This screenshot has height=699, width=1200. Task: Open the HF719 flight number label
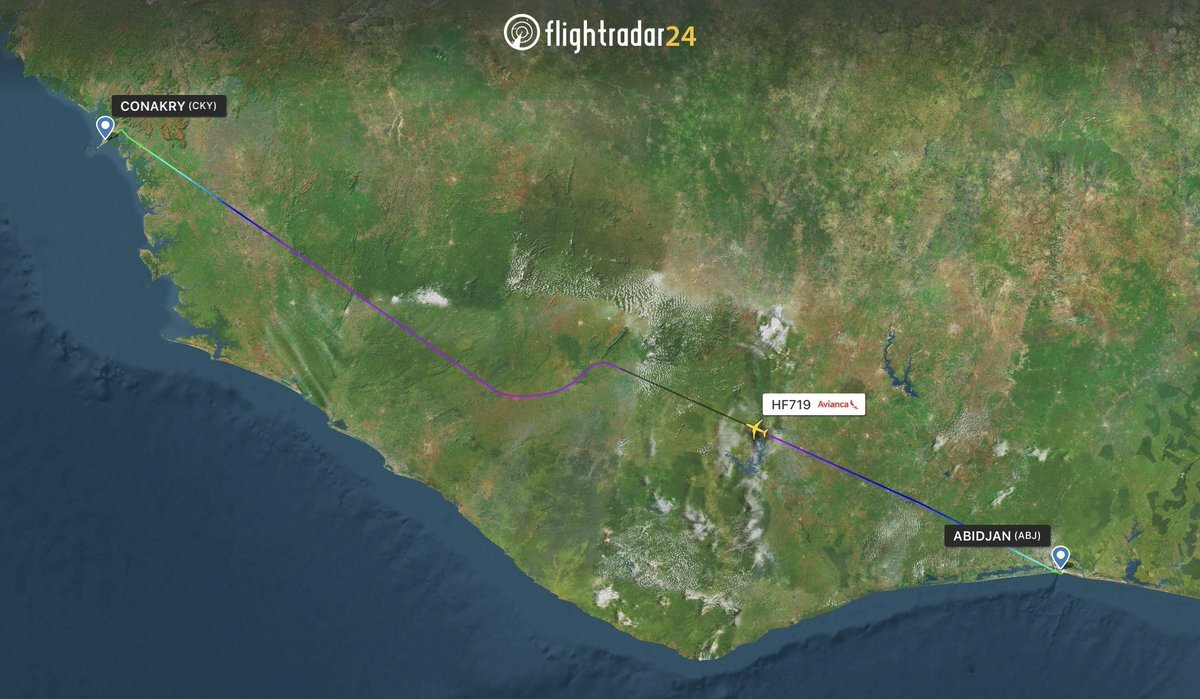(x=790, y=404)
